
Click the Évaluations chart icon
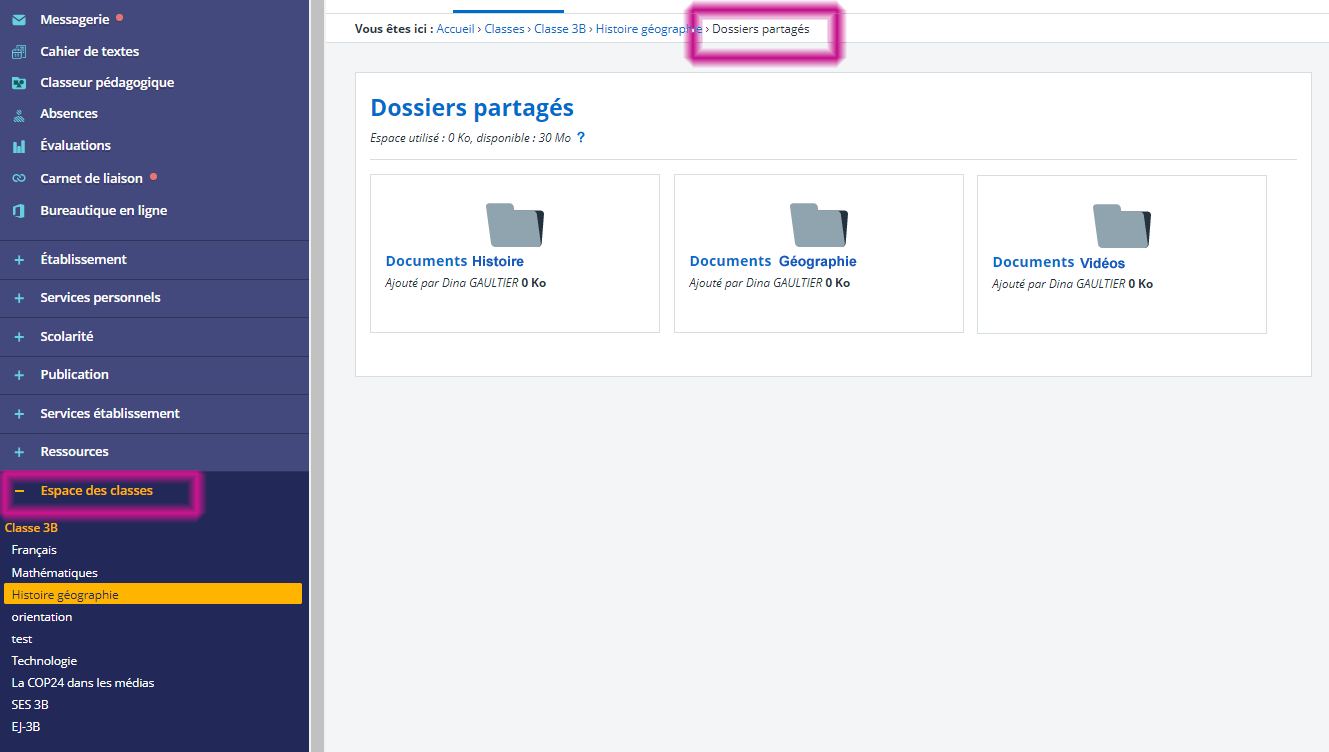point(18,146)
